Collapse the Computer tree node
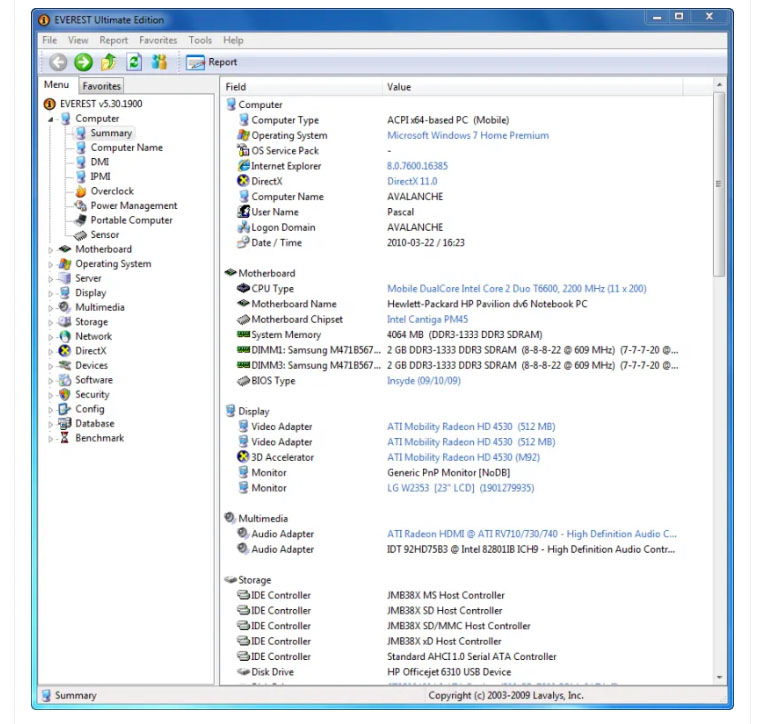The image size is (765, 724). point(51,119)
